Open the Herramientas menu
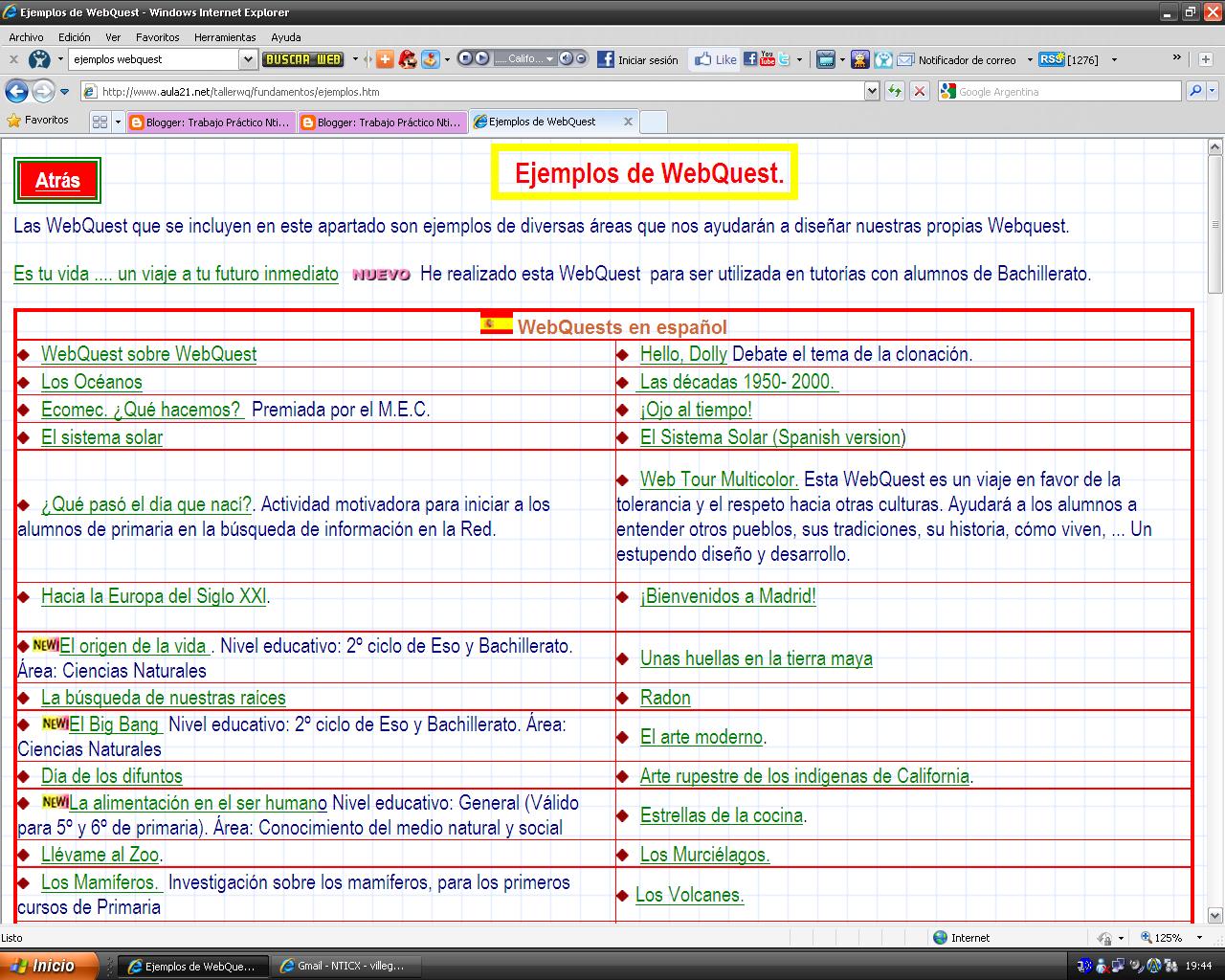 pyautogui.click(x=225, y=37)
